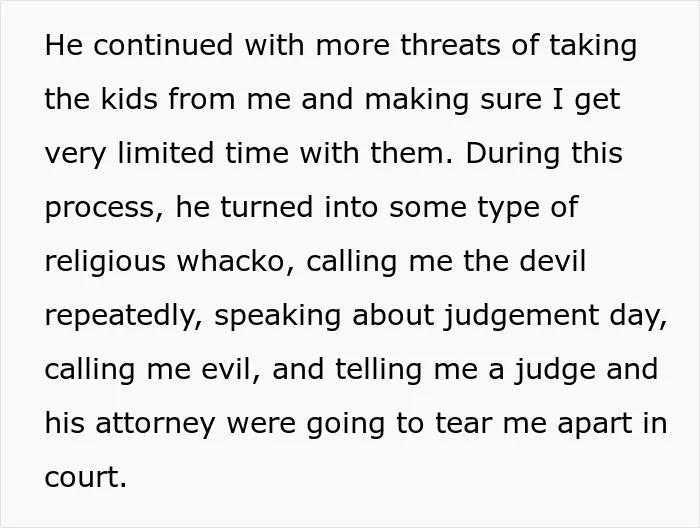Viewport: 700px width, 528px height.
Task: Click the final word "court."
Action: click(x=86, y=477)
